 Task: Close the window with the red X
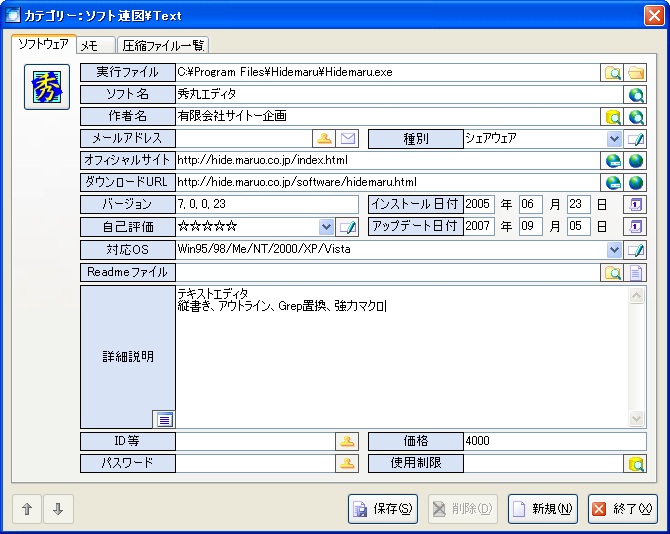click(654, 15)
